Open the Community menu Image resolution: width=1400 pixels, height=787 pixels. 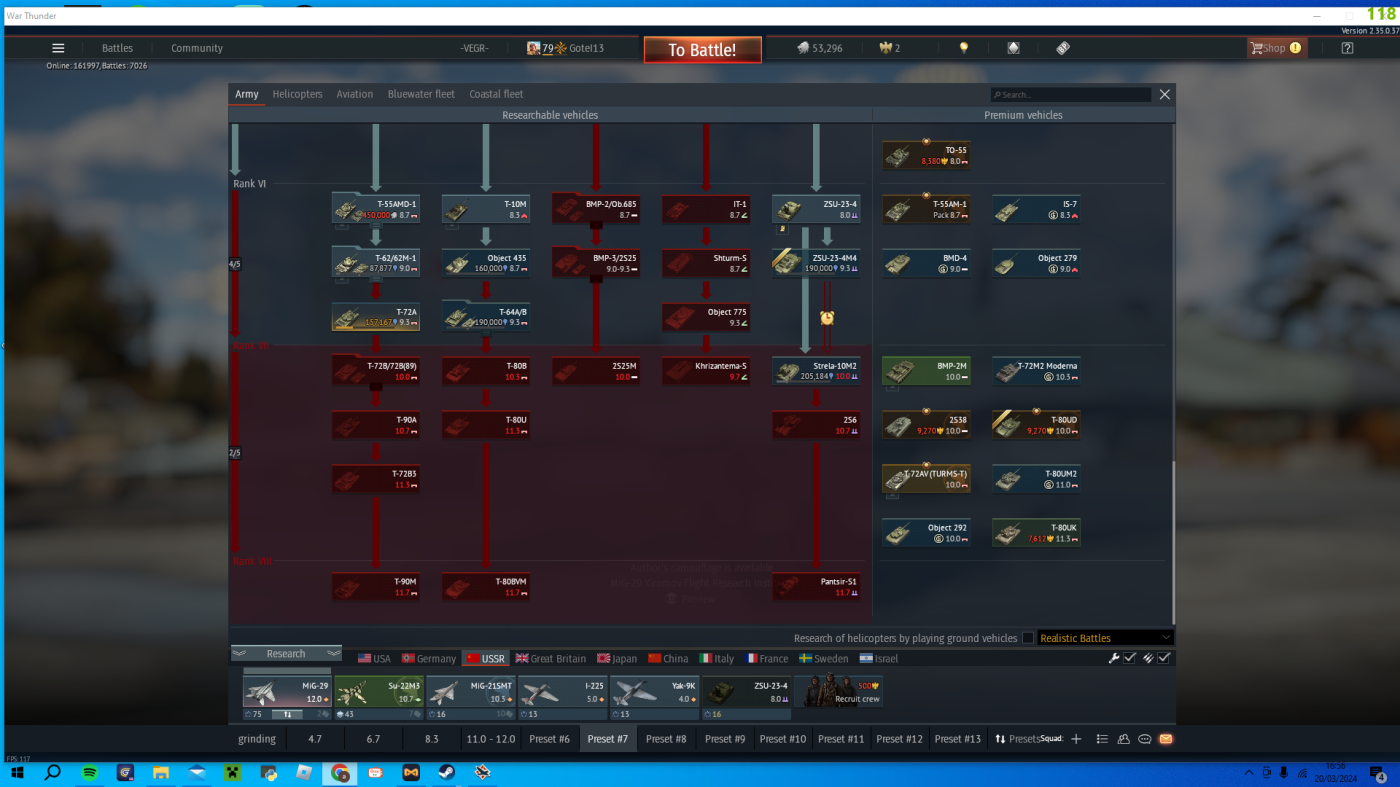197,48
